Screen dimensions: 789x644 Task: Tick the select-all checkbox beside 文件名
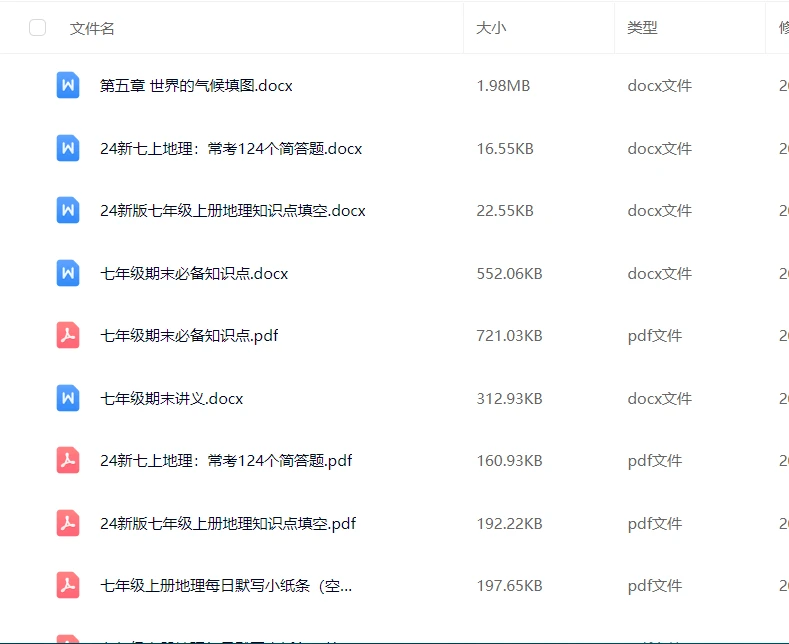[x=37, y=28]
